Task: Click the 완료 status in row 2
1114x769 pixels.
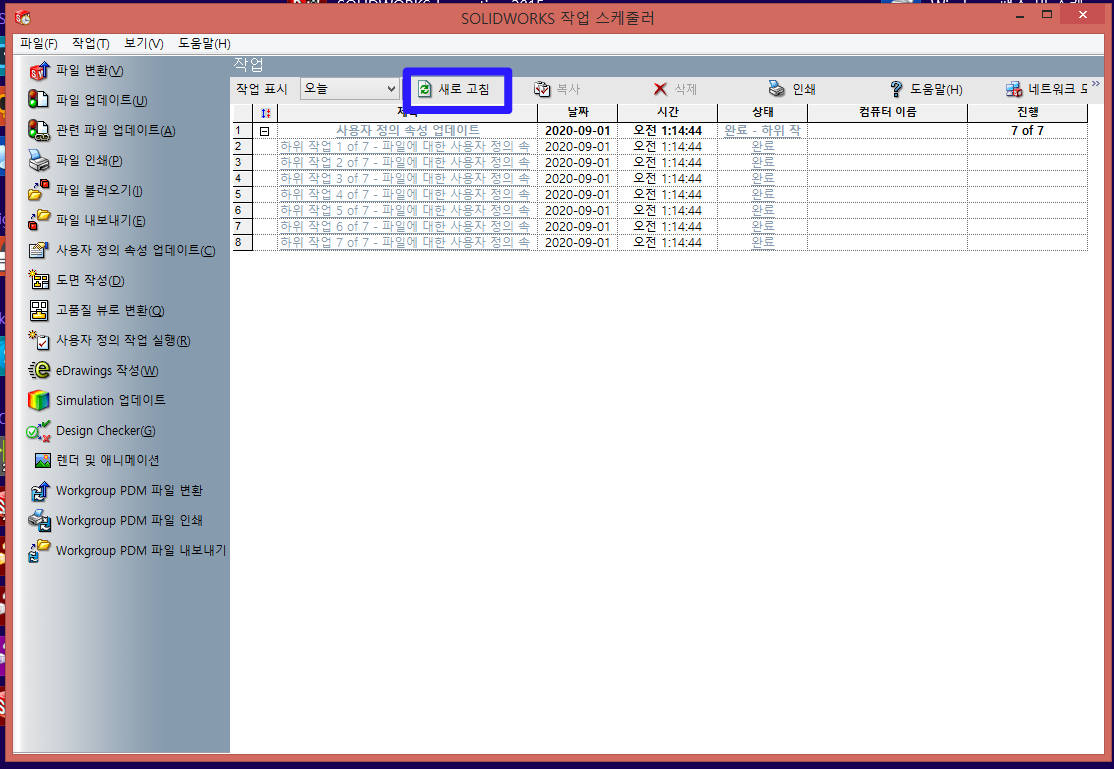Action: click(762, 146)
